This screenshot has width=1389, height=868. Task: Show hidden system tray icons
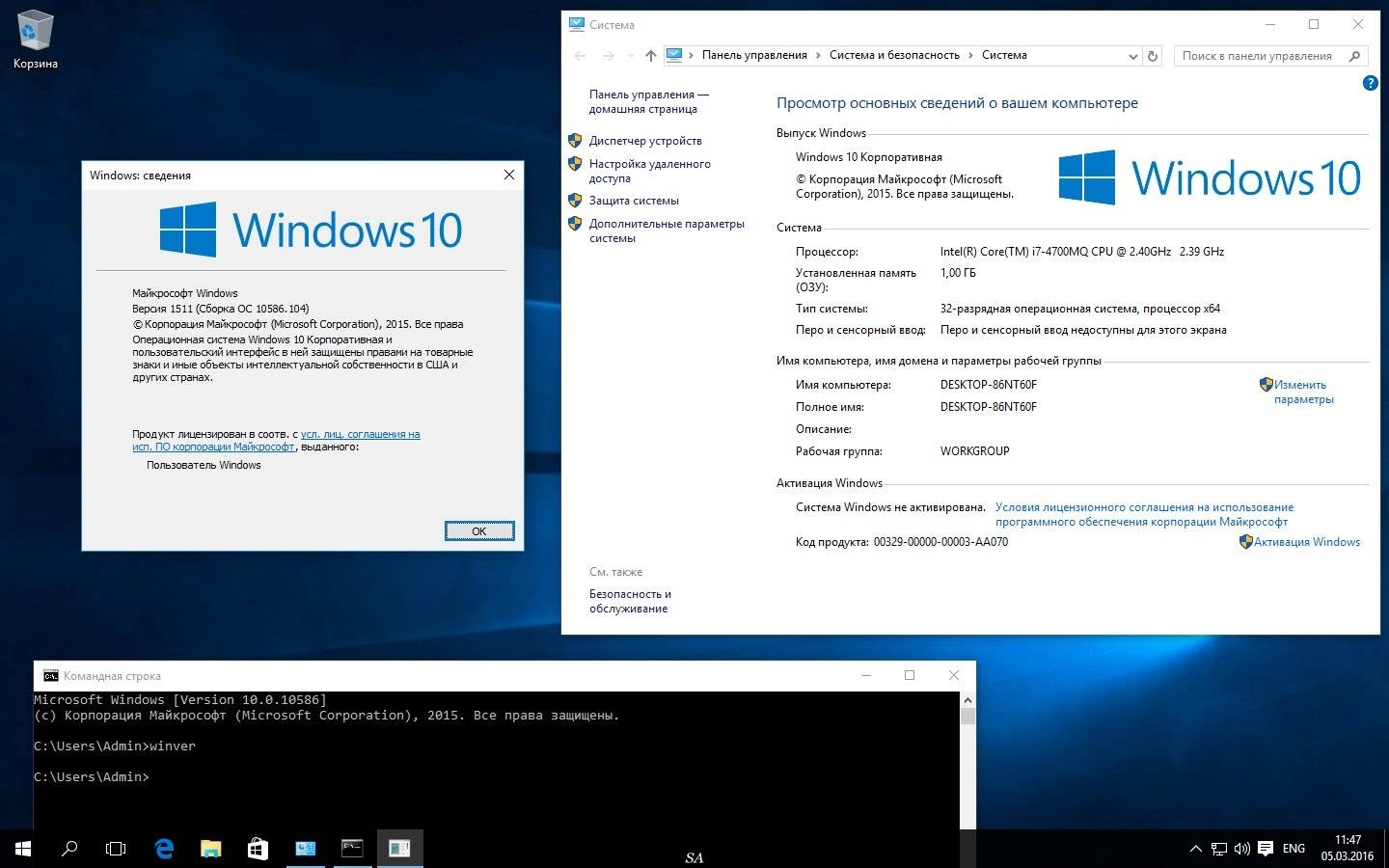[1196, 849]
